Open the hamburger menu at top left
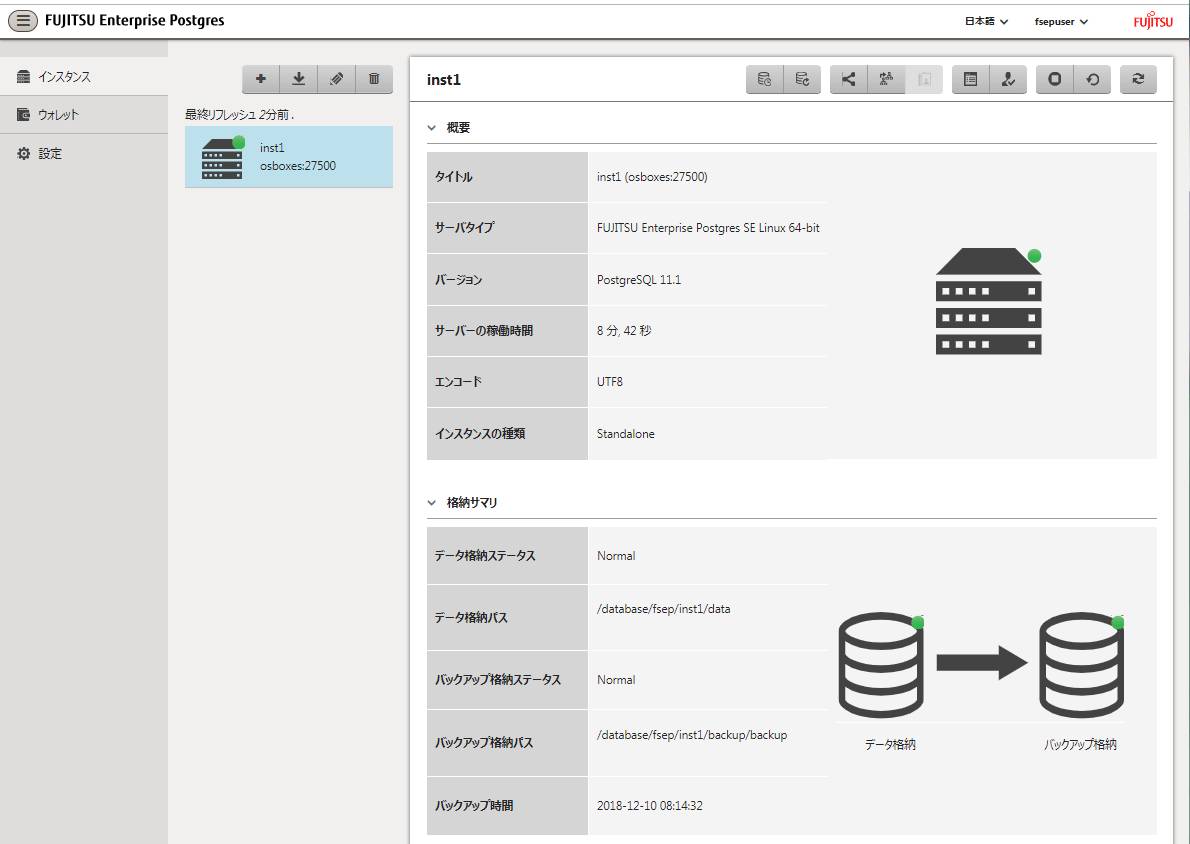 [23, 20]
